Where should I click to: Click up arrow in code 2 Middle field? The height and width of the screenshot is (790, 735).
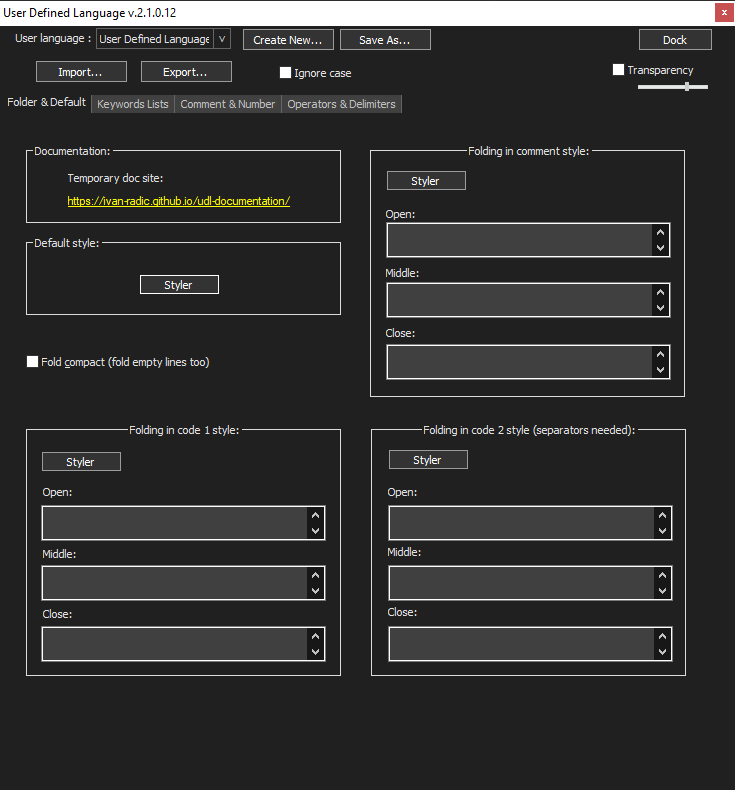click(x=662, y=575)
